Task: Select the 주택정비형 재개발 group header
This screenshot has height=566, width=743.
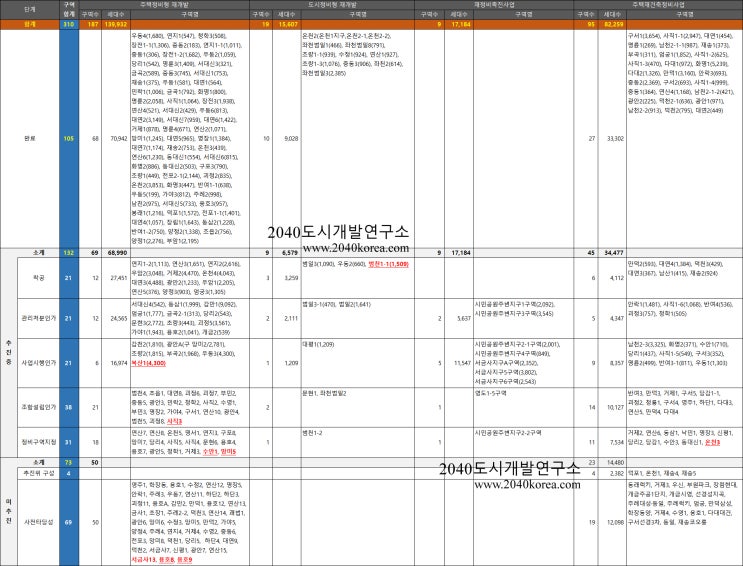Action: [x=164, y=4]
